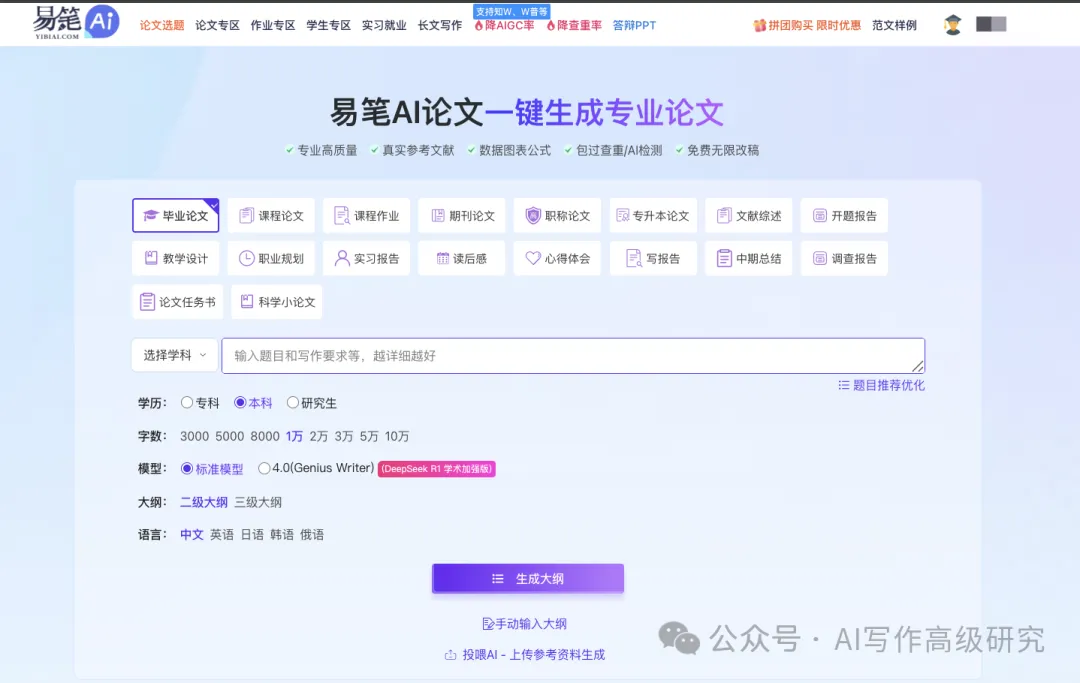The width and height of the screenshot is (1080, 683).
Task: Open 长文写作 in top navigation
Action: coord(439,25)
